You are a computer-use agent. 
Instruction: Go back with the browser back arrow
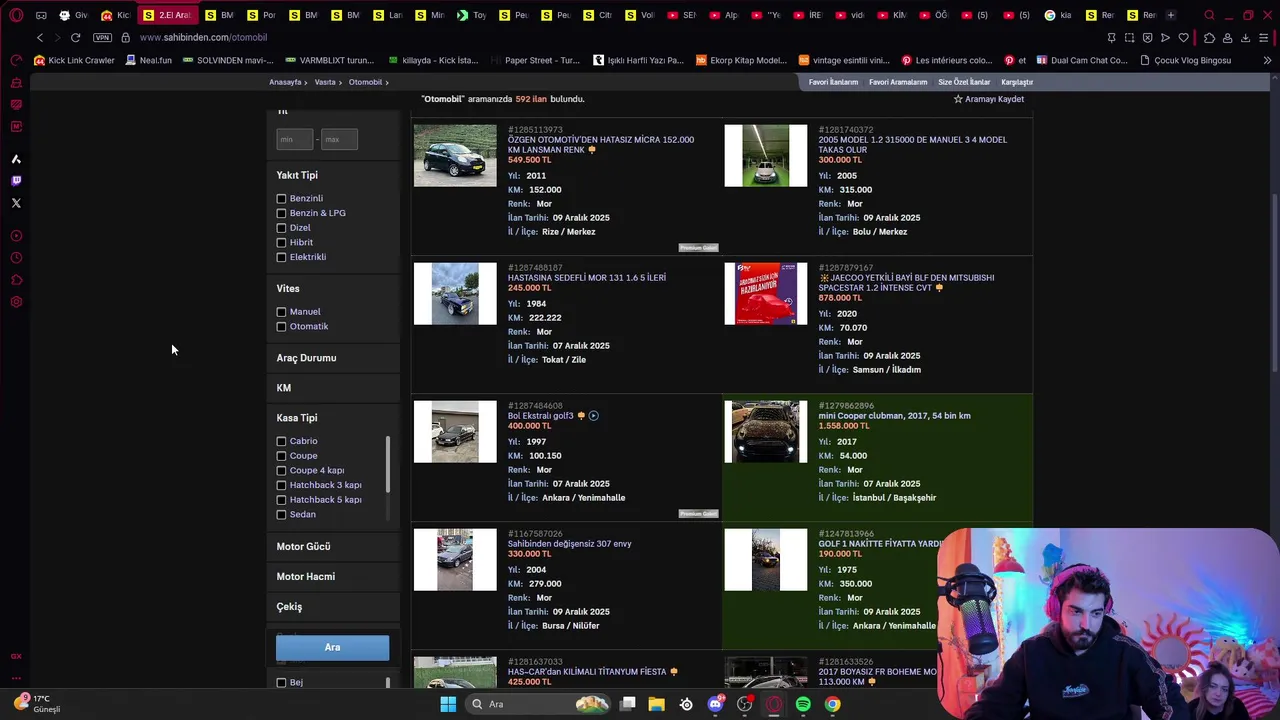(40, 37)
